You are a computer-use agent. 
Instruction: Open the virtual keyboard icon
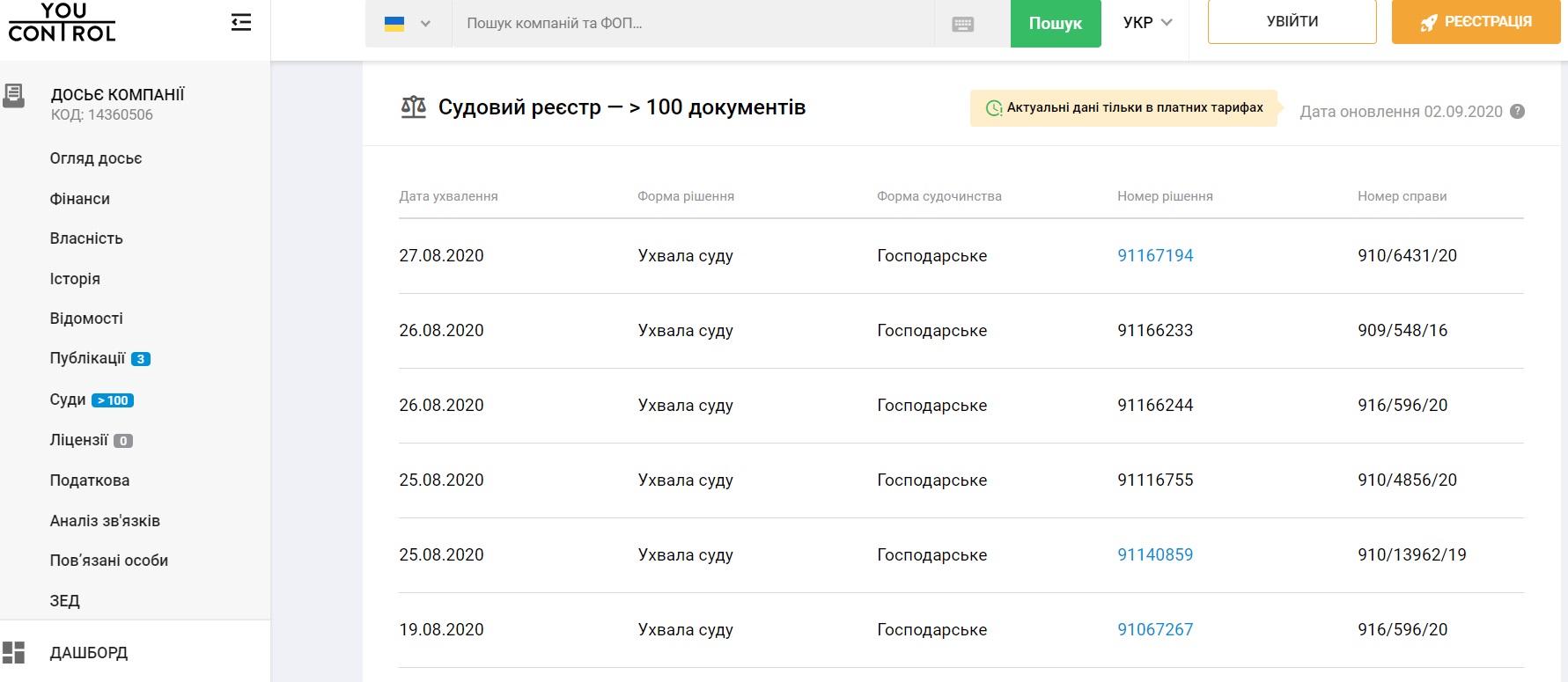(962, 25)
